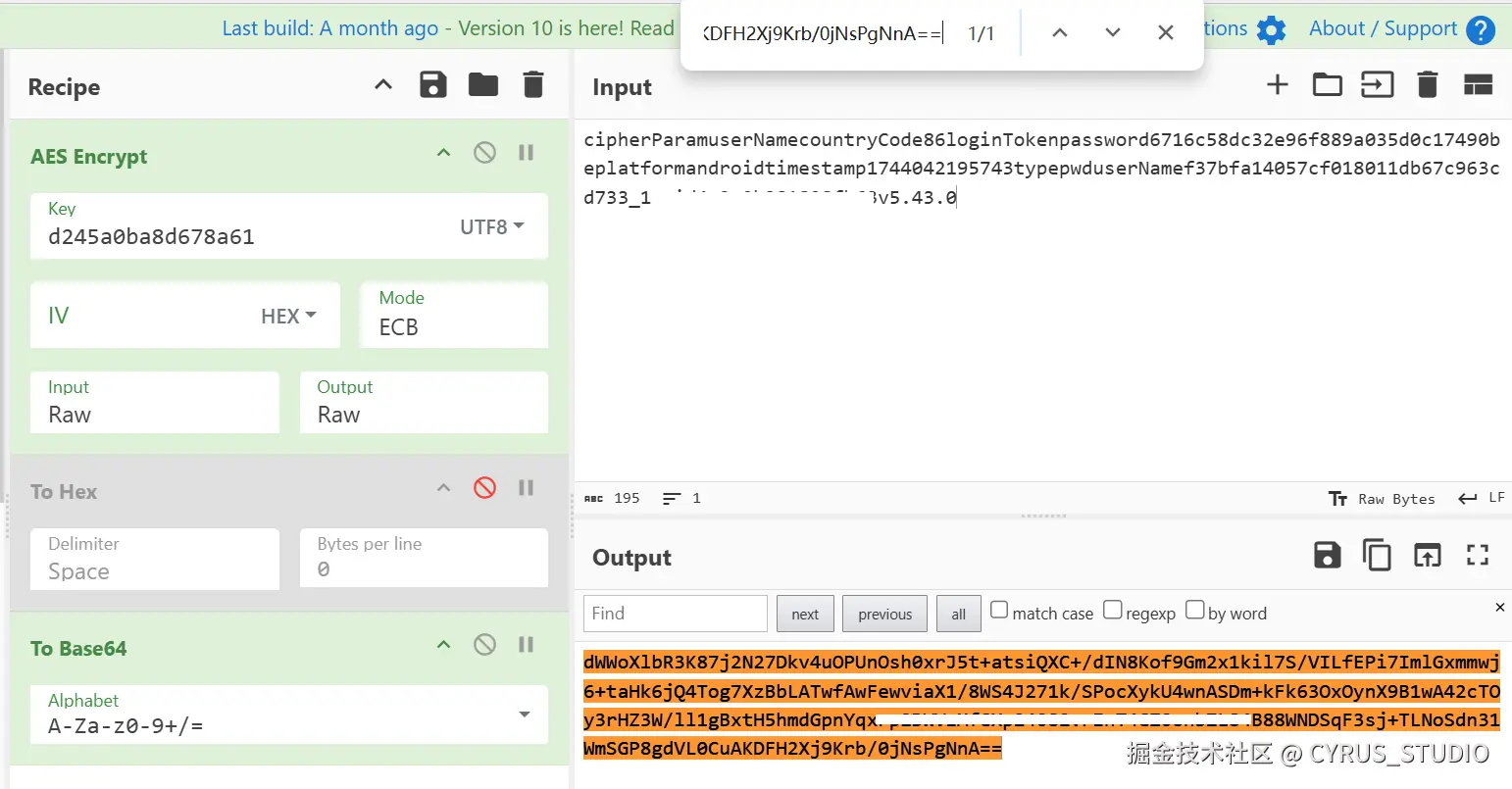Open To Hex Delimiter Space selector
Viewport: 1512px width, 789px height.
click(155, 559)
